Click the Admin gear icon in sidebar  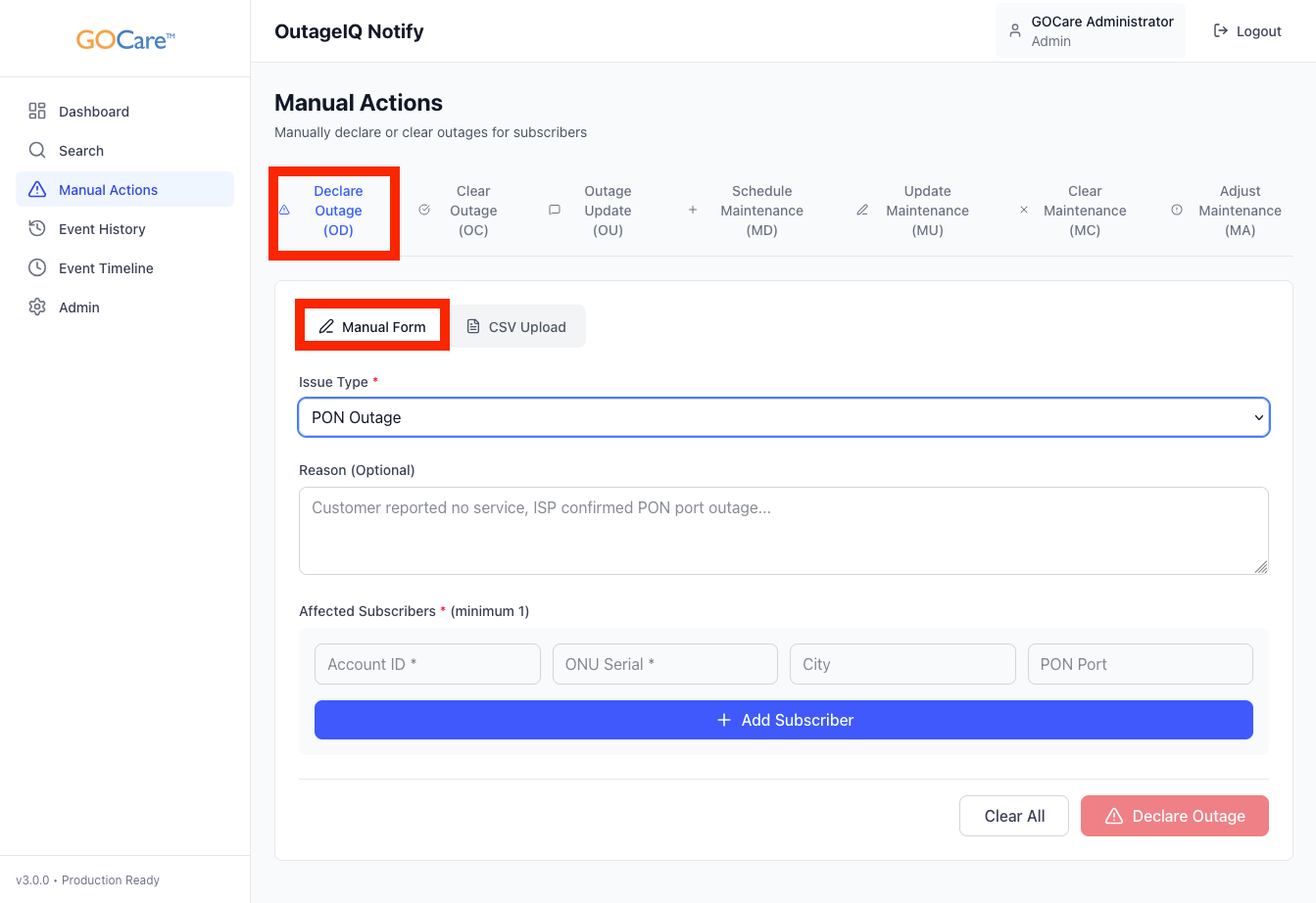(x=37, y=307)
